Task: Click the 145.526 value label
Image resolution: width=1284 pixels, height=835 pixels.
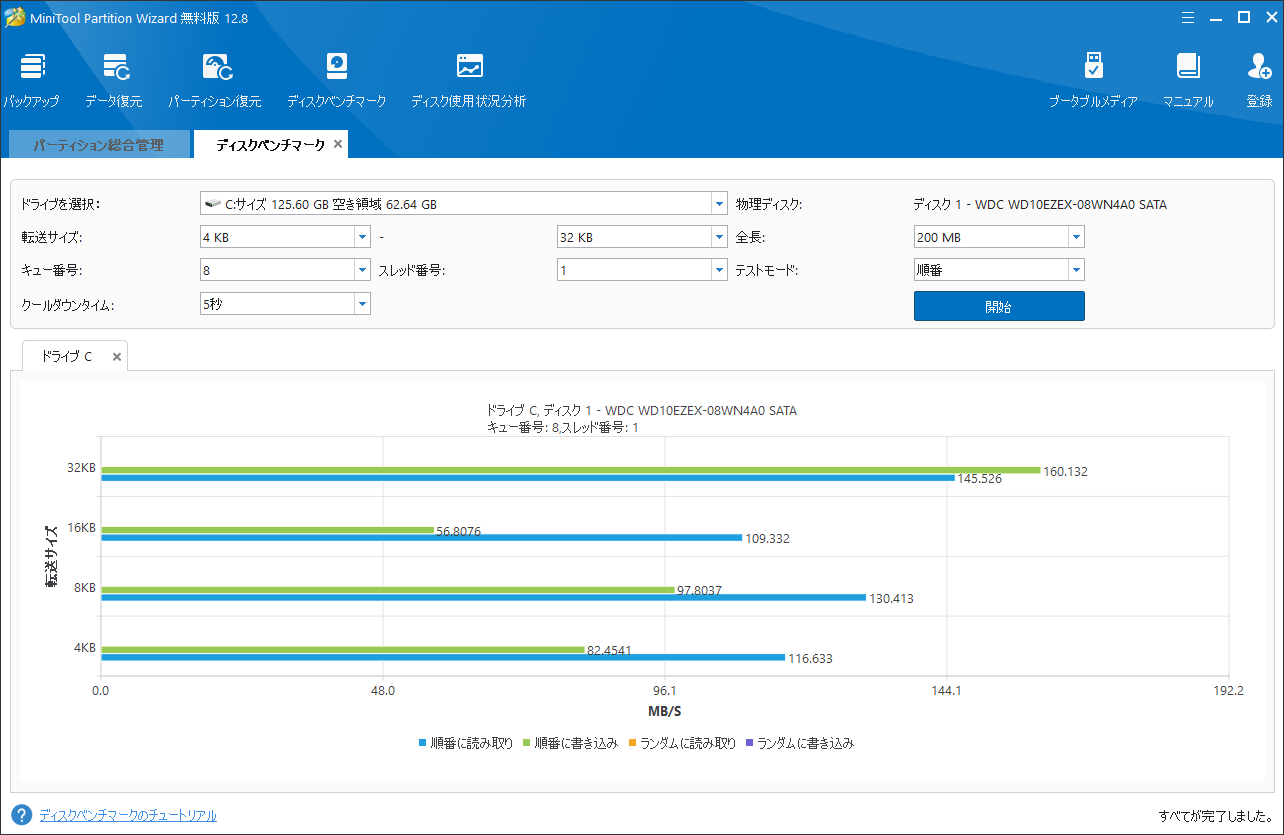Action: click(x=980, y=479)
